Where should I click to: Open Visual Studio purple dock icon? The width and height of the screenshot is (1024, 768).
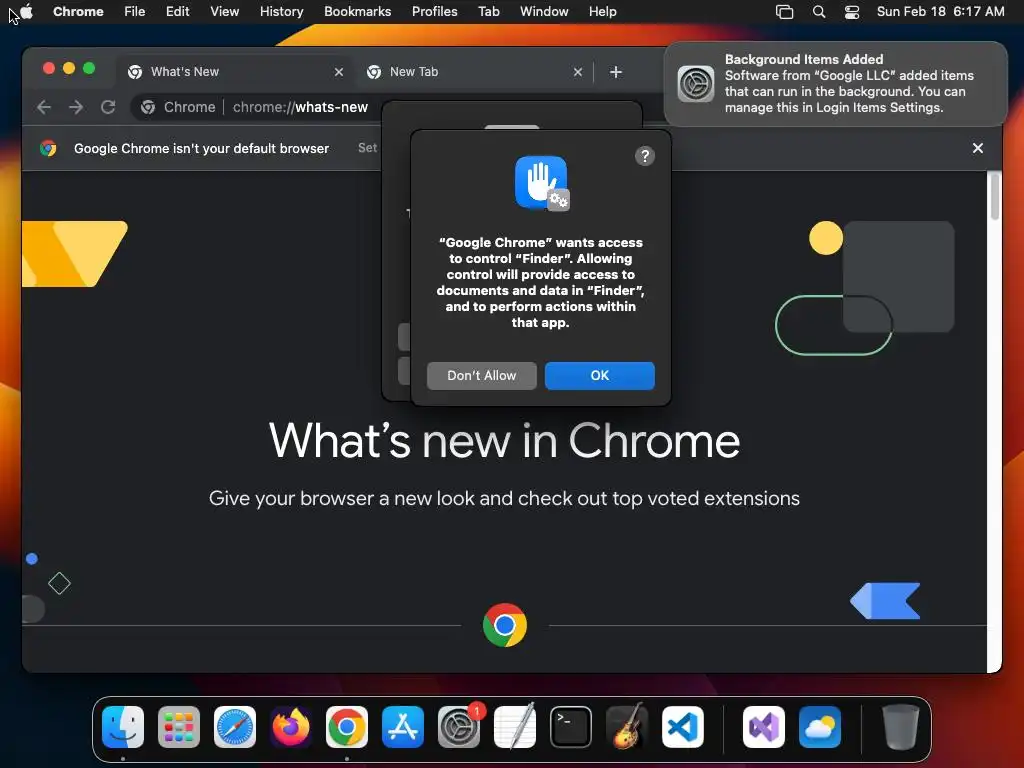(x=763, y=727)
